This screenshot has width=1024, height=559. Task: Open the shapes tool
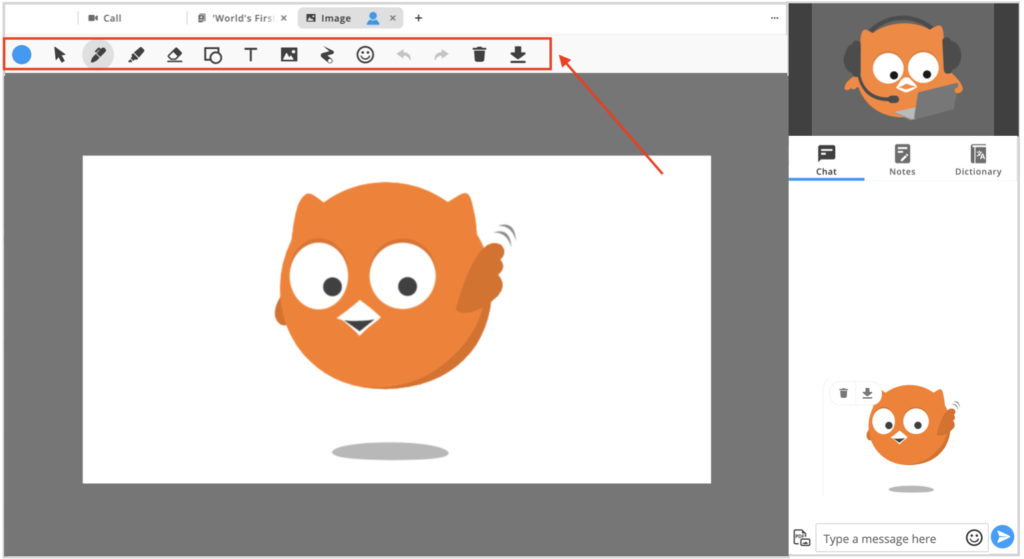(213, 55)
